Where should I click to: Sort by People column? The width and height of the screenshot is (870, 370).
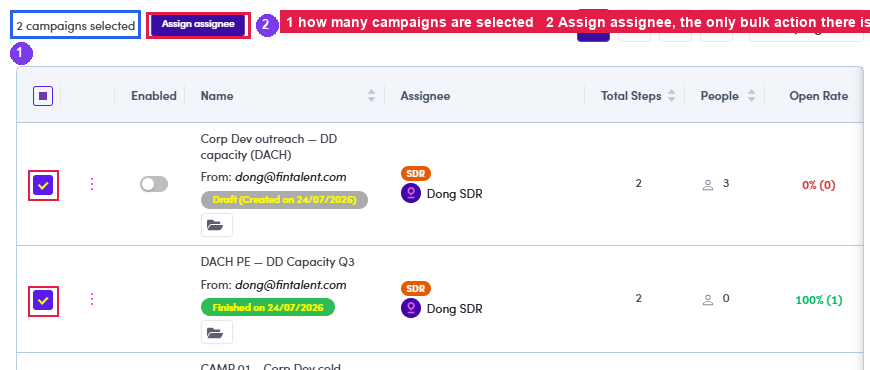[x=751, y=96]
